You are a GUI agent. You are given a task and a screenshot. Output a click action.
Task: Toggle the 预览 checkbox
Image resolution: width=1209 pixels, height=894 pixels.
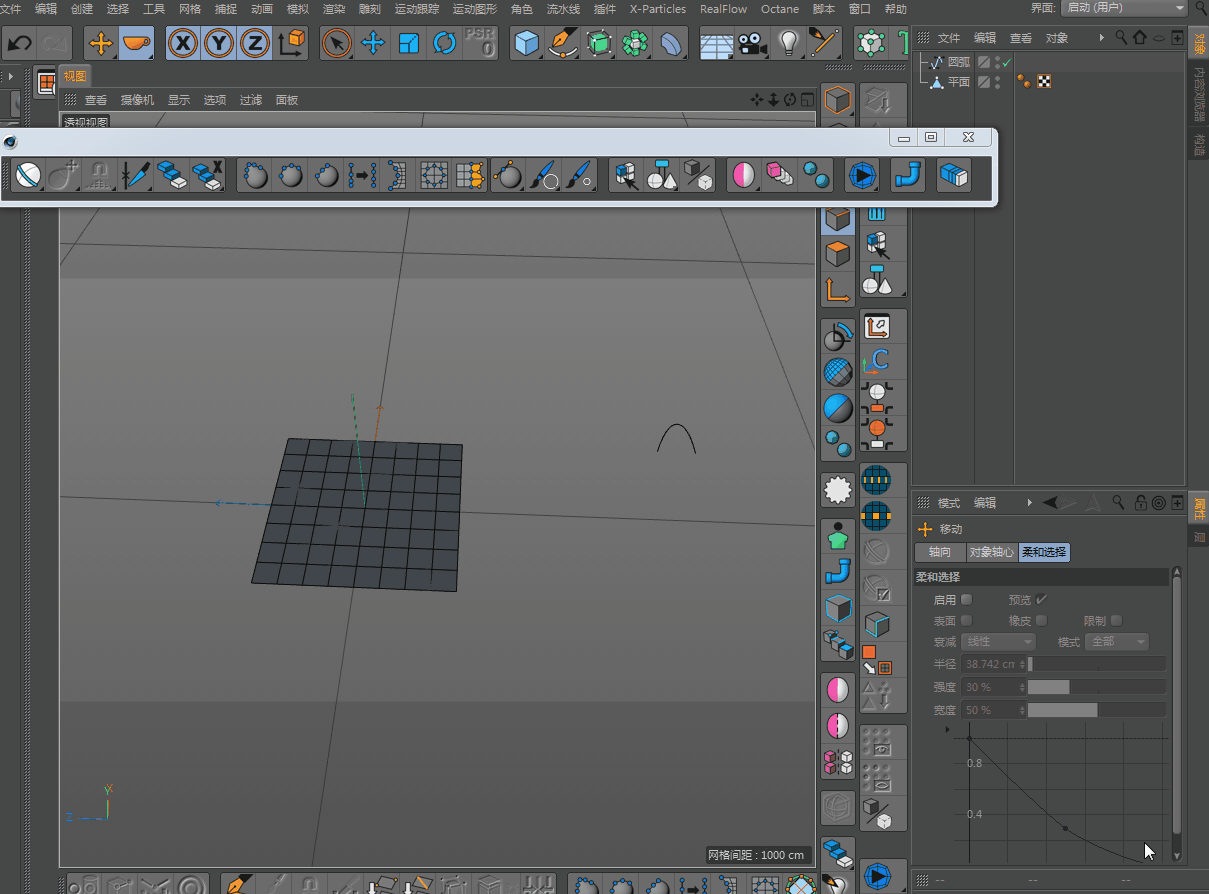click(1041, 600)
